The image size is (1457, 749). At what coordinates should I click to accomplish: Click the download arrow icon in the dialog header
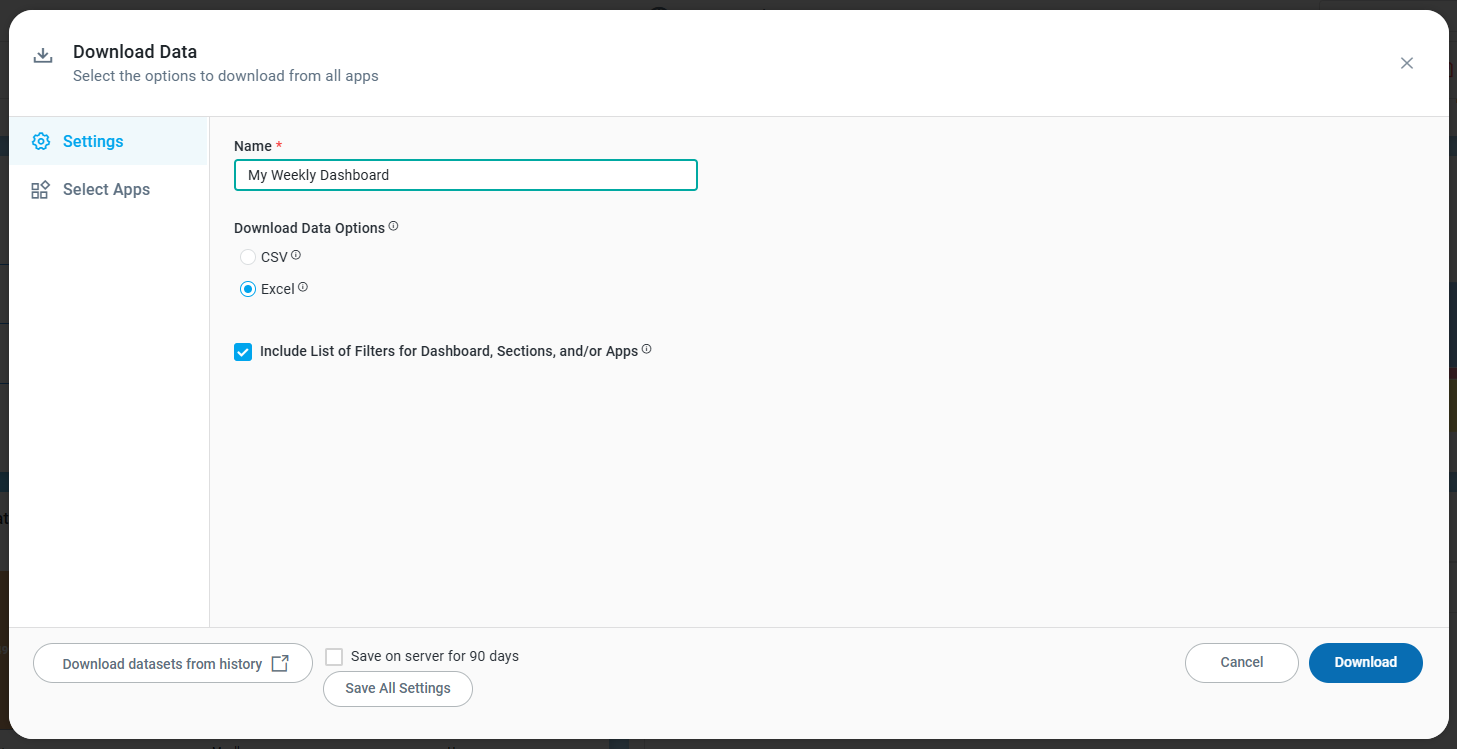click(43, 56)
